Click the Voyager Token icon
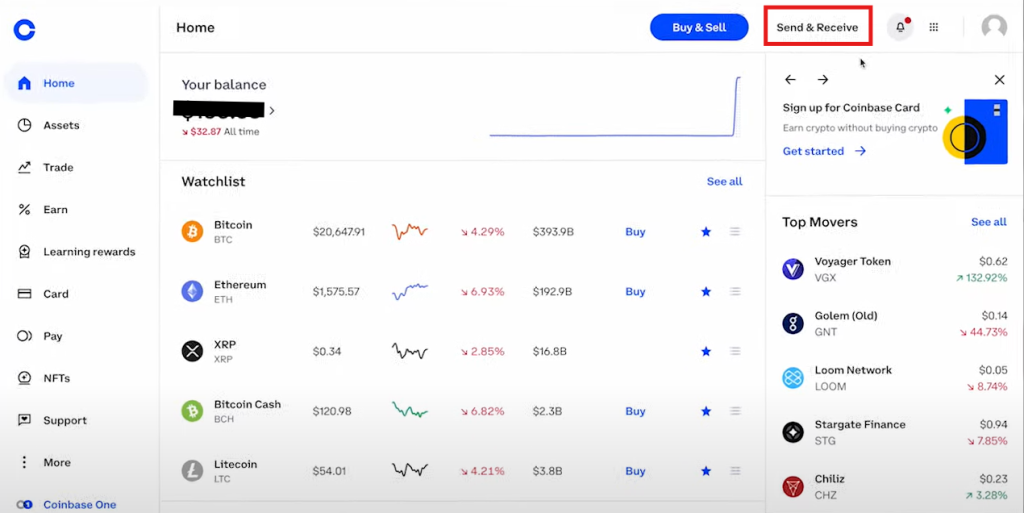Image resolution: width=1024 pixels, height=513 pixels. (x=793, y=269)
